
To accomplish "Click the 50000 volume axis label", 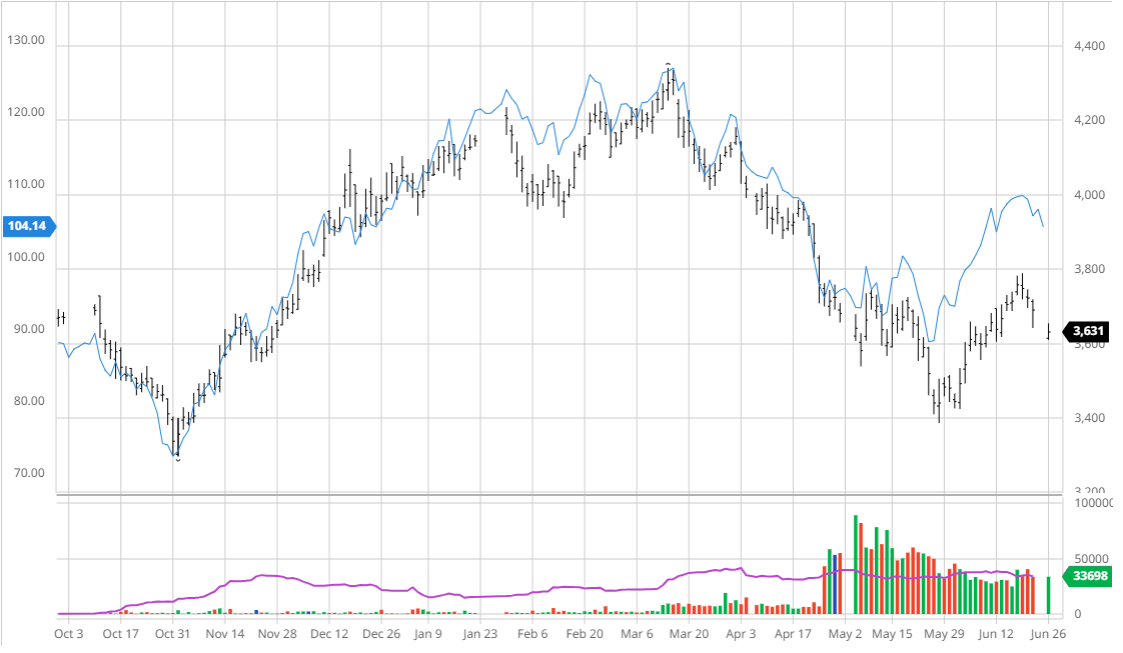I will 1089,558.
